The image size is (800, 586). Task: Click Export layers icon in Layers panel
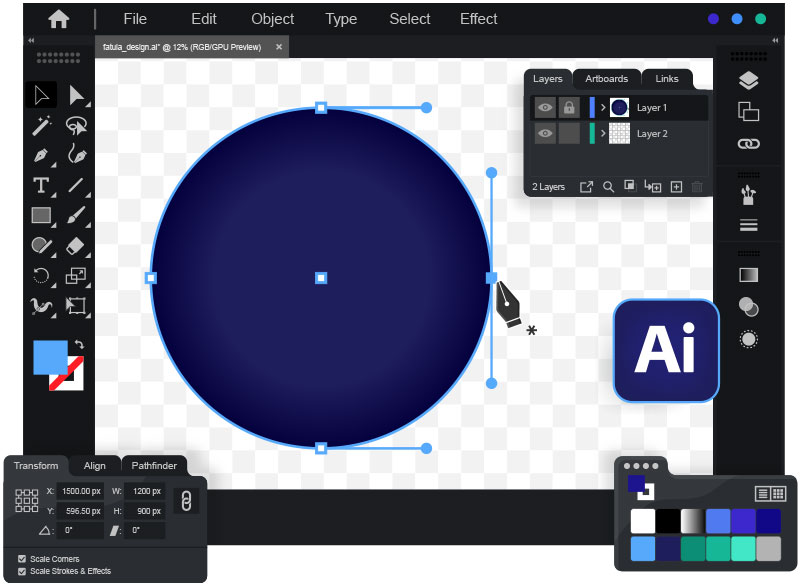click(586, 187)
